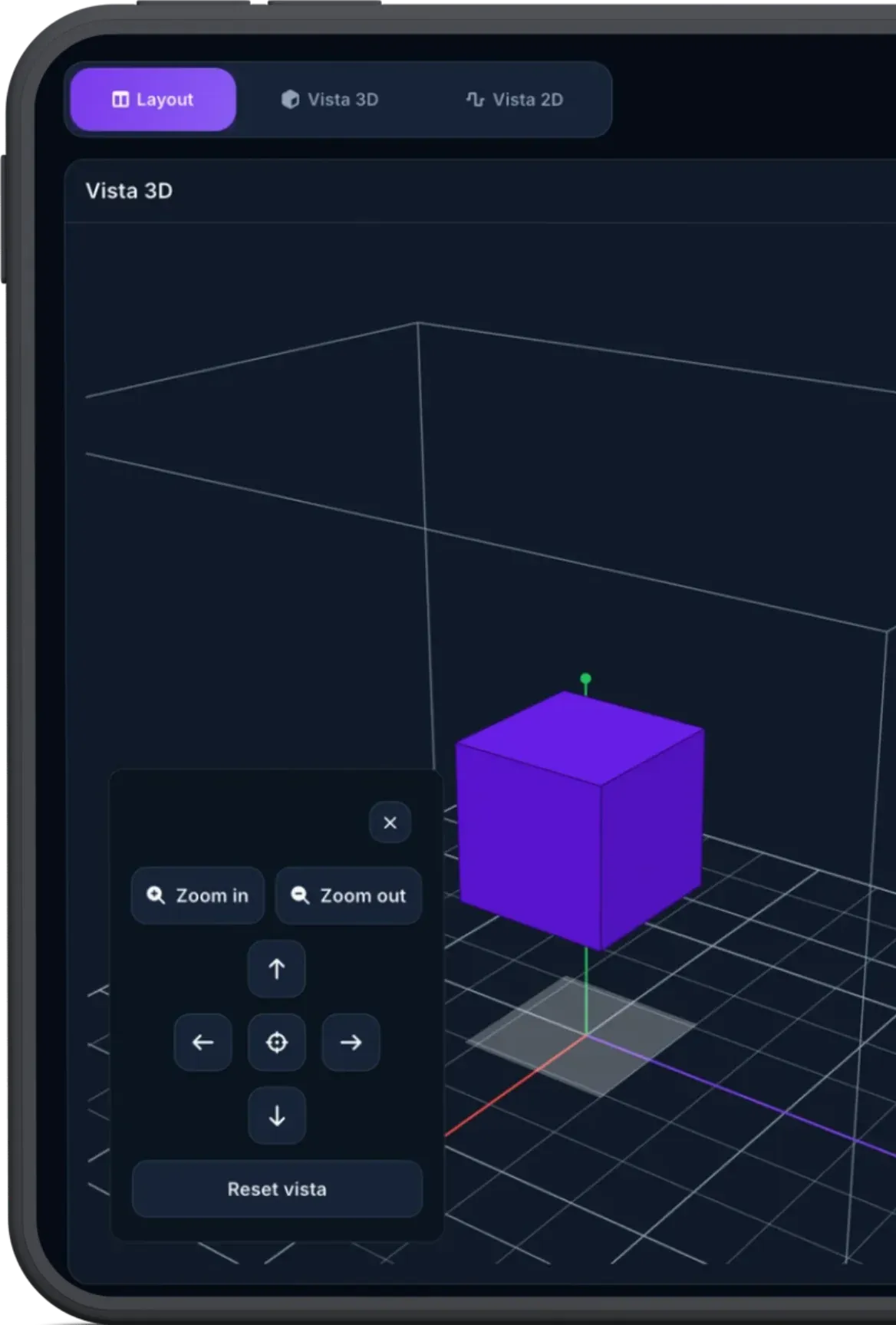This screenshot has height=1325, width=896.
Task: Click the Zoom out button
Action: pos(348,895)
